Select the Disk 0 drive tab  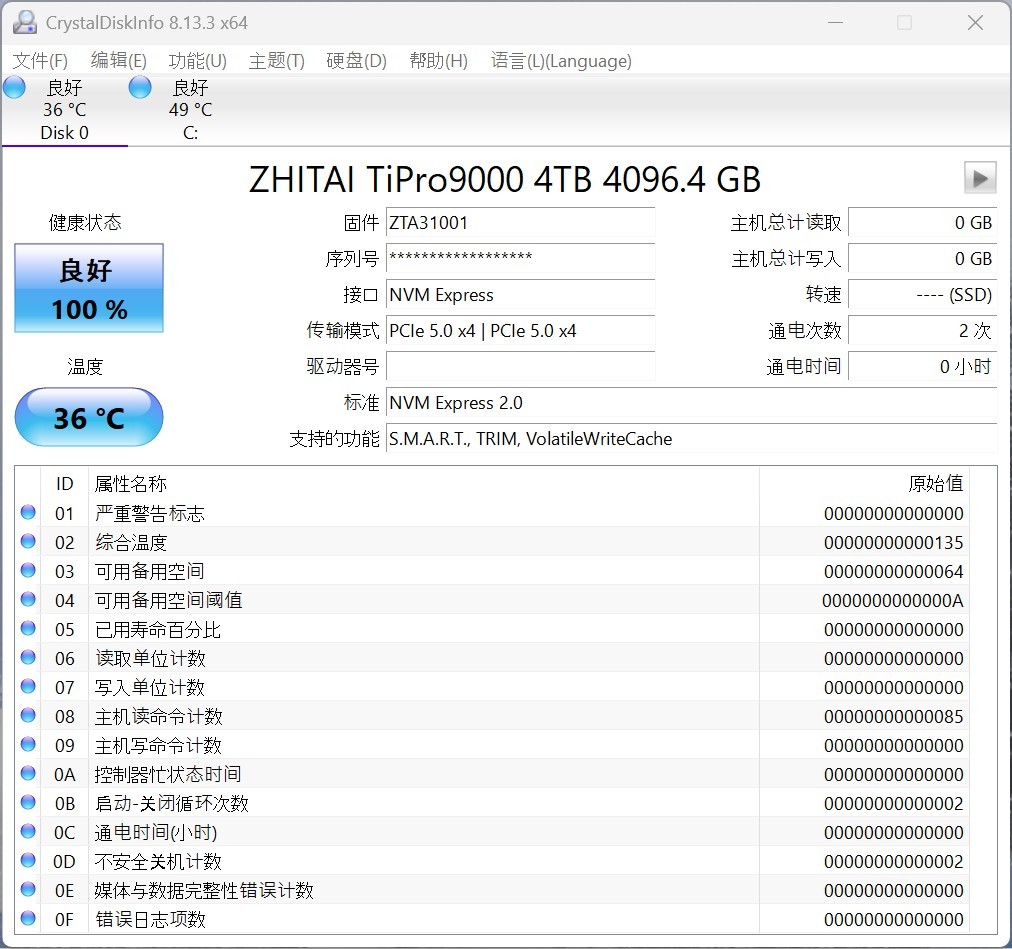pyautogui.click(x=65, y=110)
